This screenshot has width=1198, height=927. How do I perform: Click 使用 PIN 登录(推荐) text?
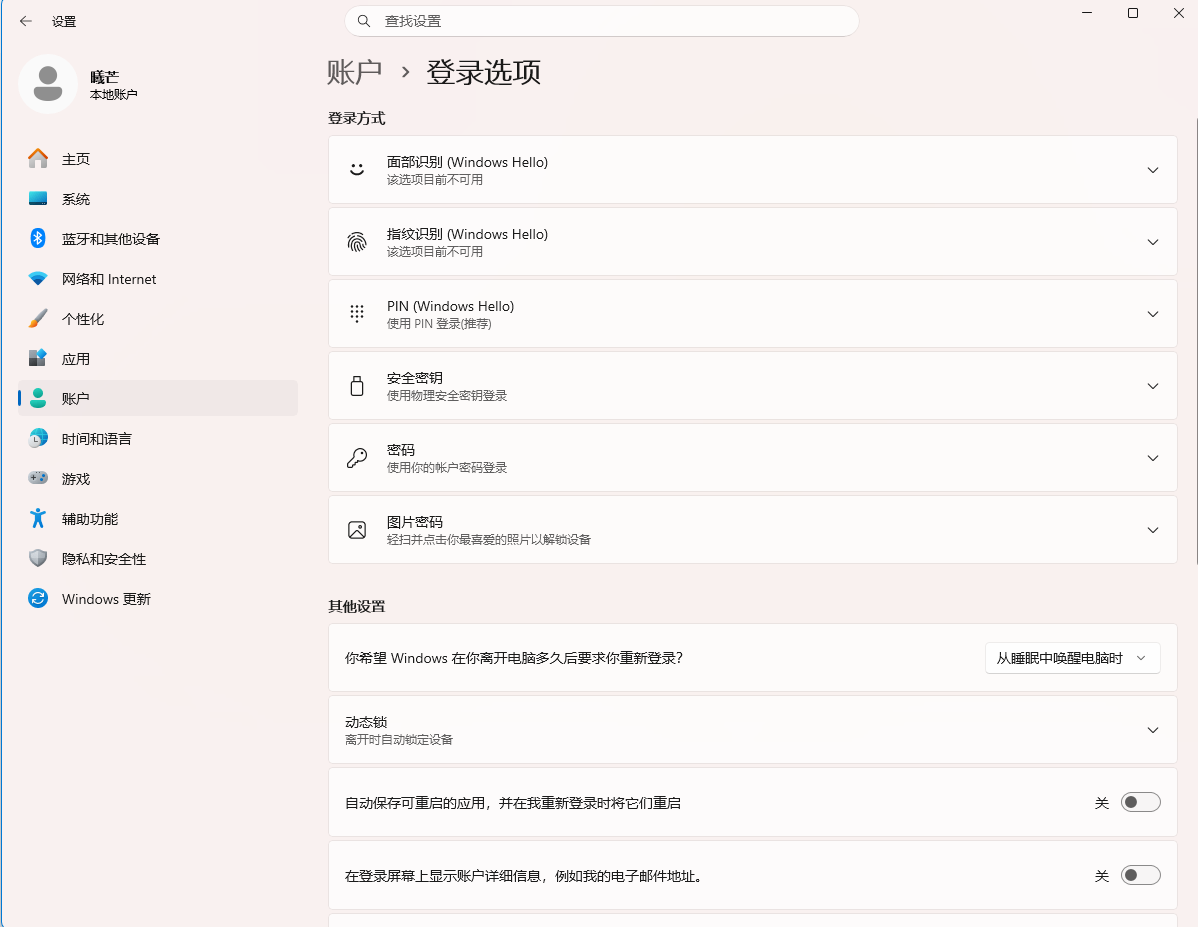[x=439, y=323]
